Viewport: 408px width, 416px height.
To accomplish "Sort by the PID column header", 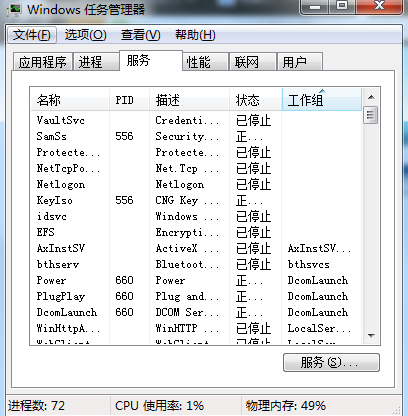I will (x=129, y=100).
